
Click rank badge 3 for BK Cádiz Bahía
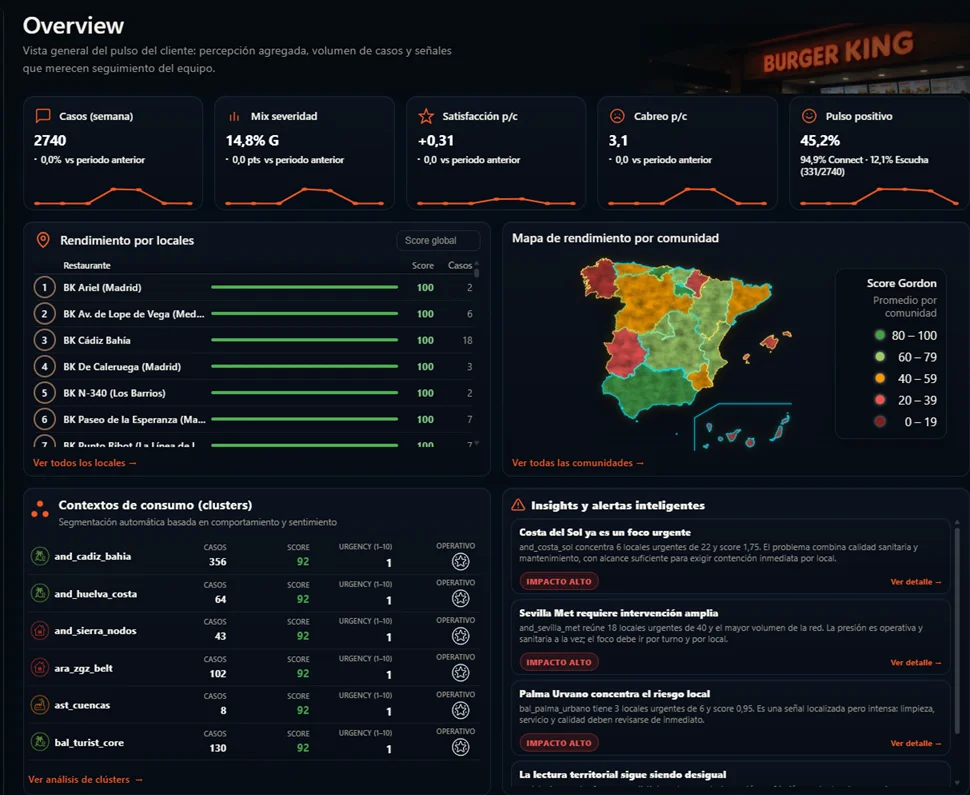tap(44, 340)
